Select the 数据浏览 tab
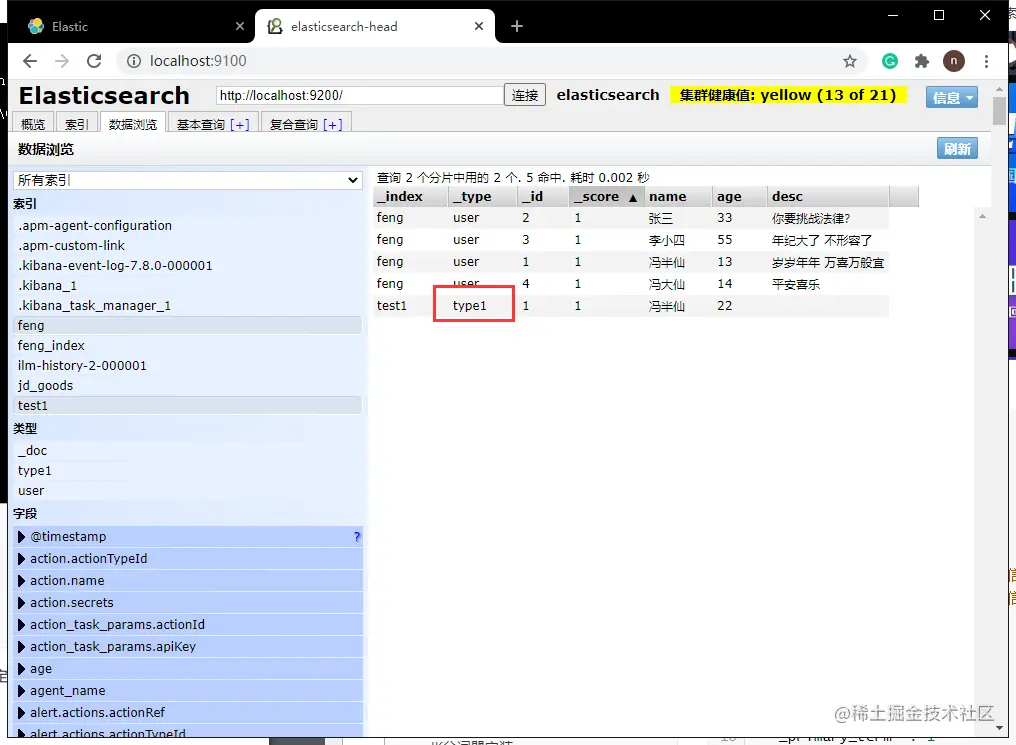This screenshot has height=745, width=1016. (133, 124)
